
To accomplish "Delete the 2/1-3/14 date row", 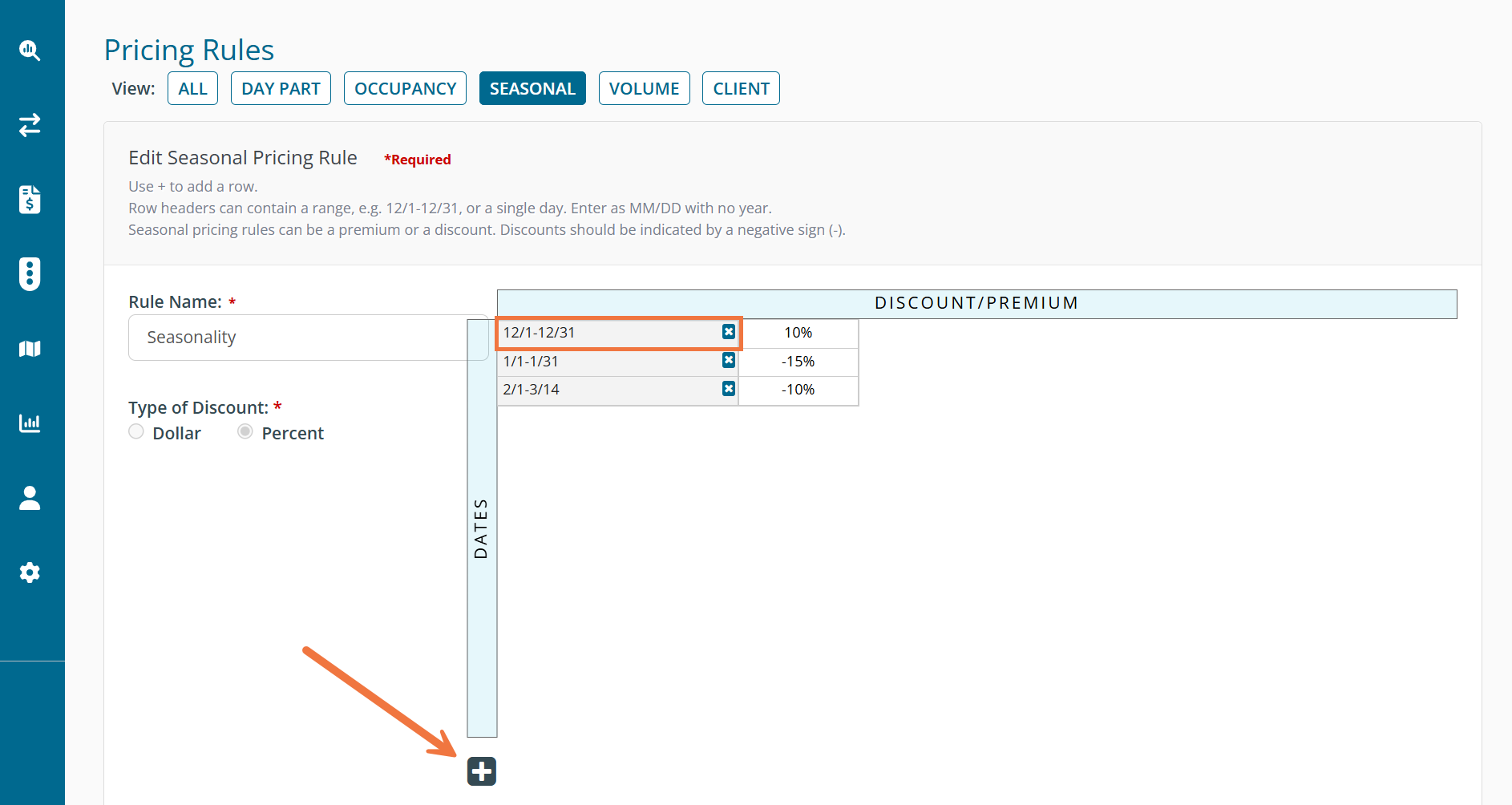I will click(728, 389).
